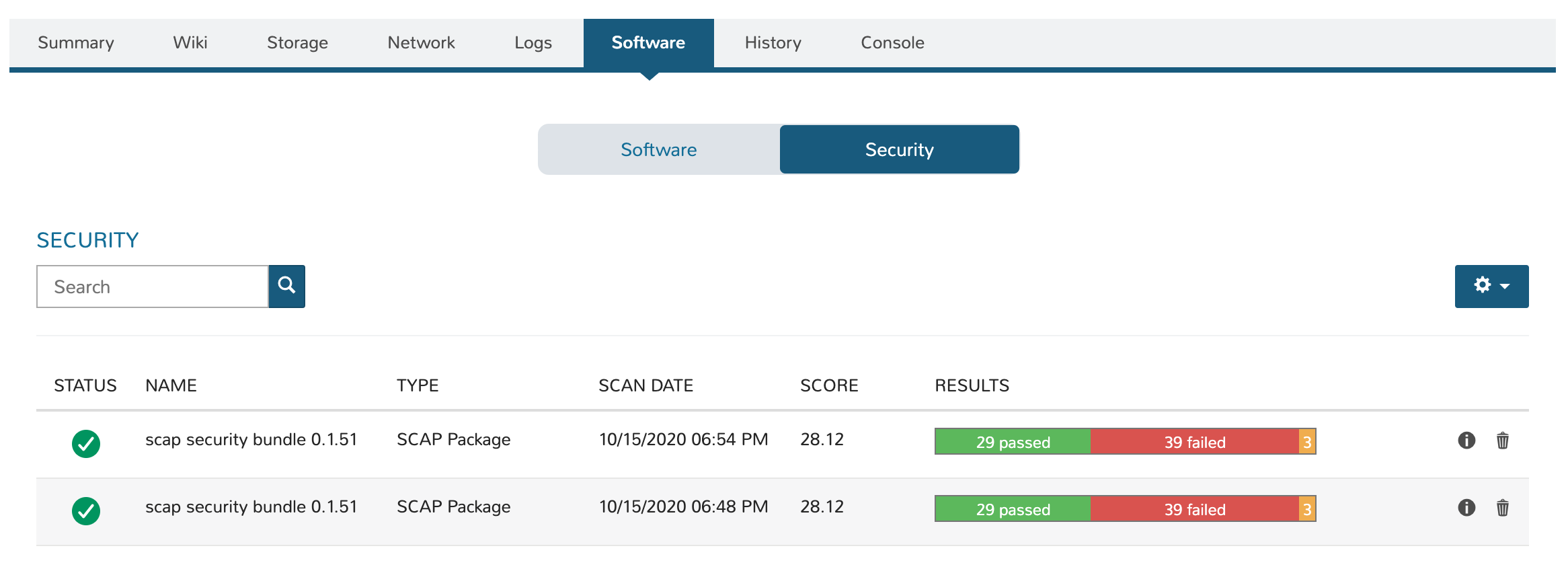Go to the Console tab
Screen dimensions: 1568x569
pyautogui.click(x=892, y=43)
